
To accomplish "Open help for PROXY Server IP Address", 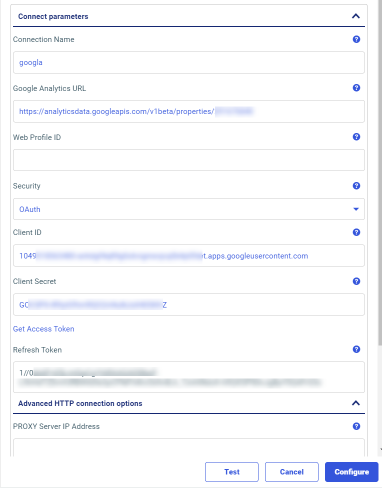I will (356, 426).
